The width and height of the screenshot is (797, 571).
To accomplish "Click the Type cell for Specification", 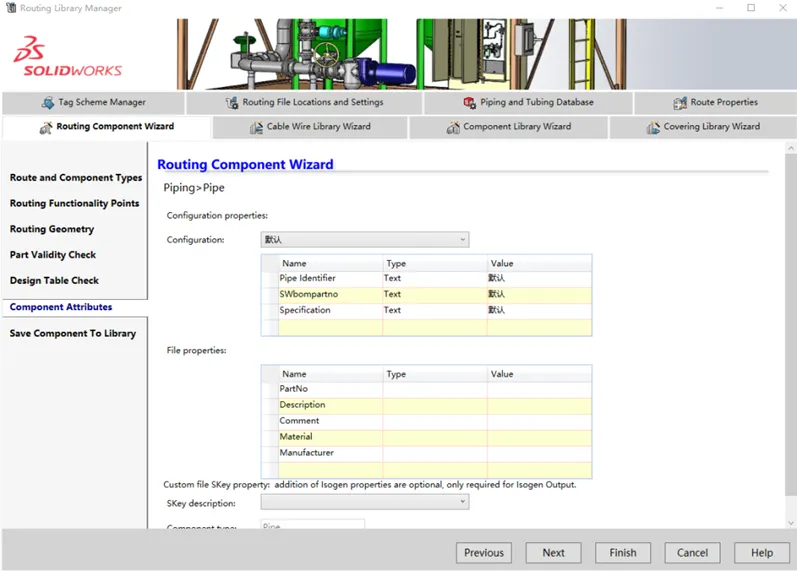I will (435, 310).
